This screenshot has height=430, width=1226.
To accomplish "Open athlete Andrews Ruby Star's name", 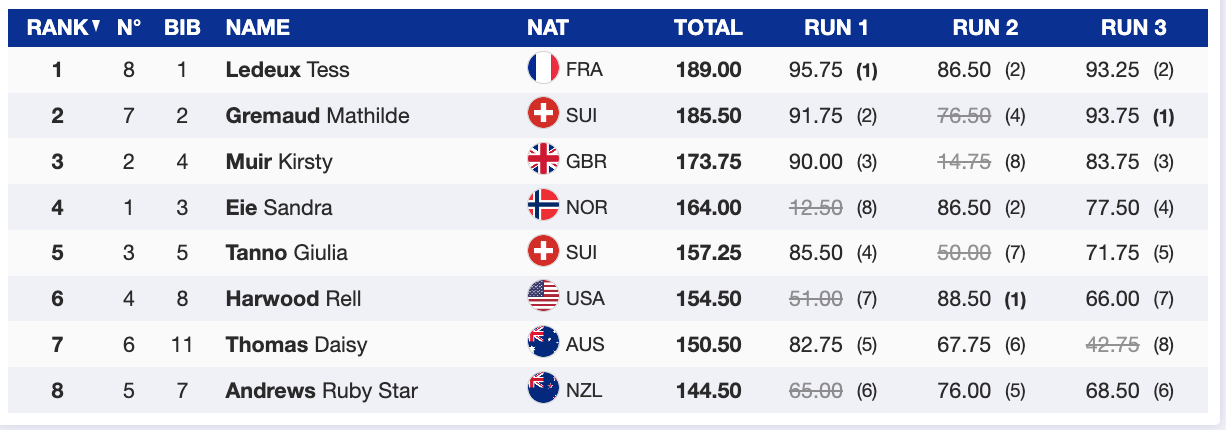I will [321, 391].
